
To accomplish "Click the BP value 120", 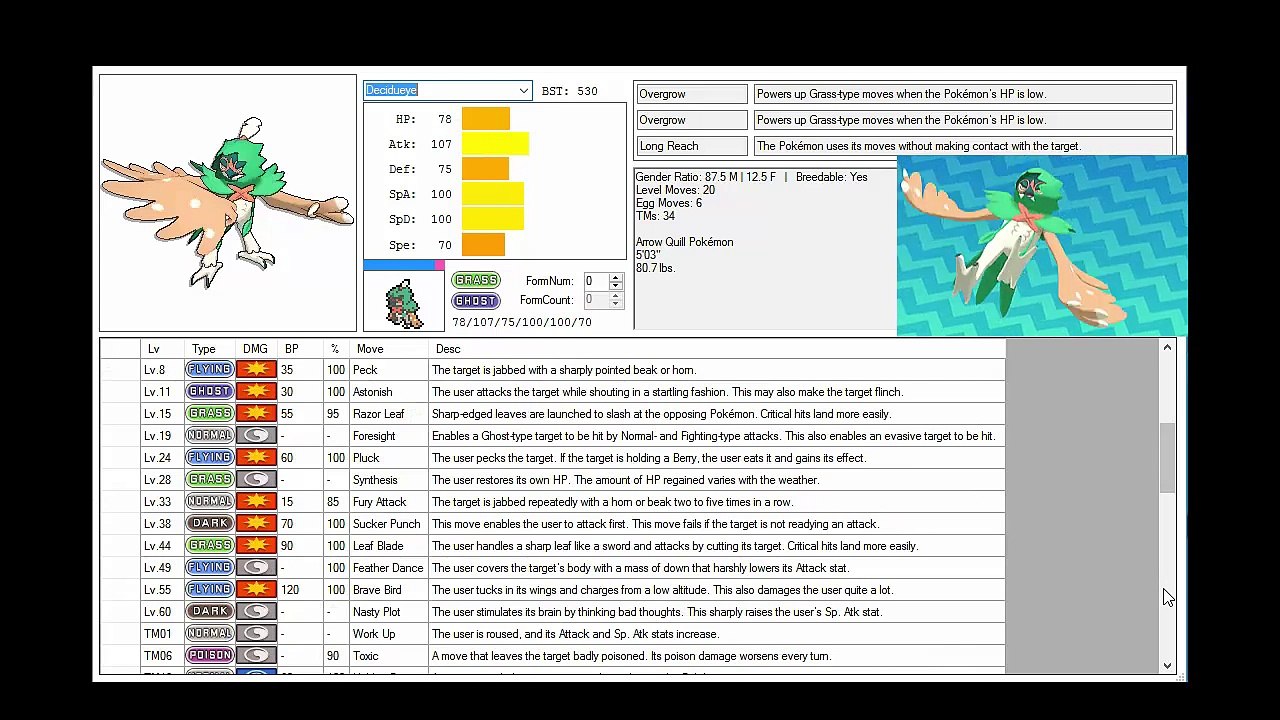I will coord(290,590).
